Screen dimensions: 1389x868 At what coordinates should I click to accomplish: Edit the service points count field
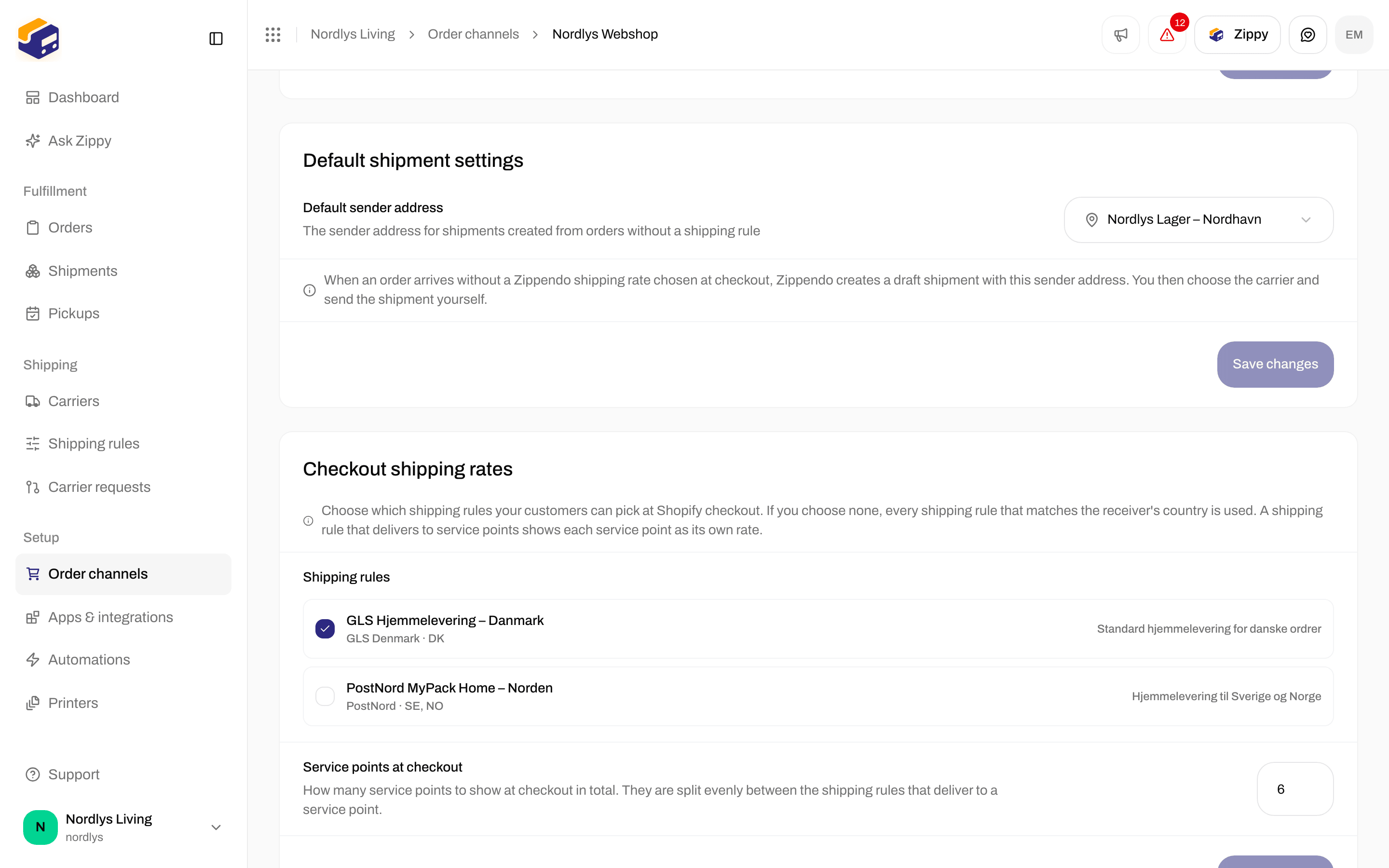[x=1295, y=789]
